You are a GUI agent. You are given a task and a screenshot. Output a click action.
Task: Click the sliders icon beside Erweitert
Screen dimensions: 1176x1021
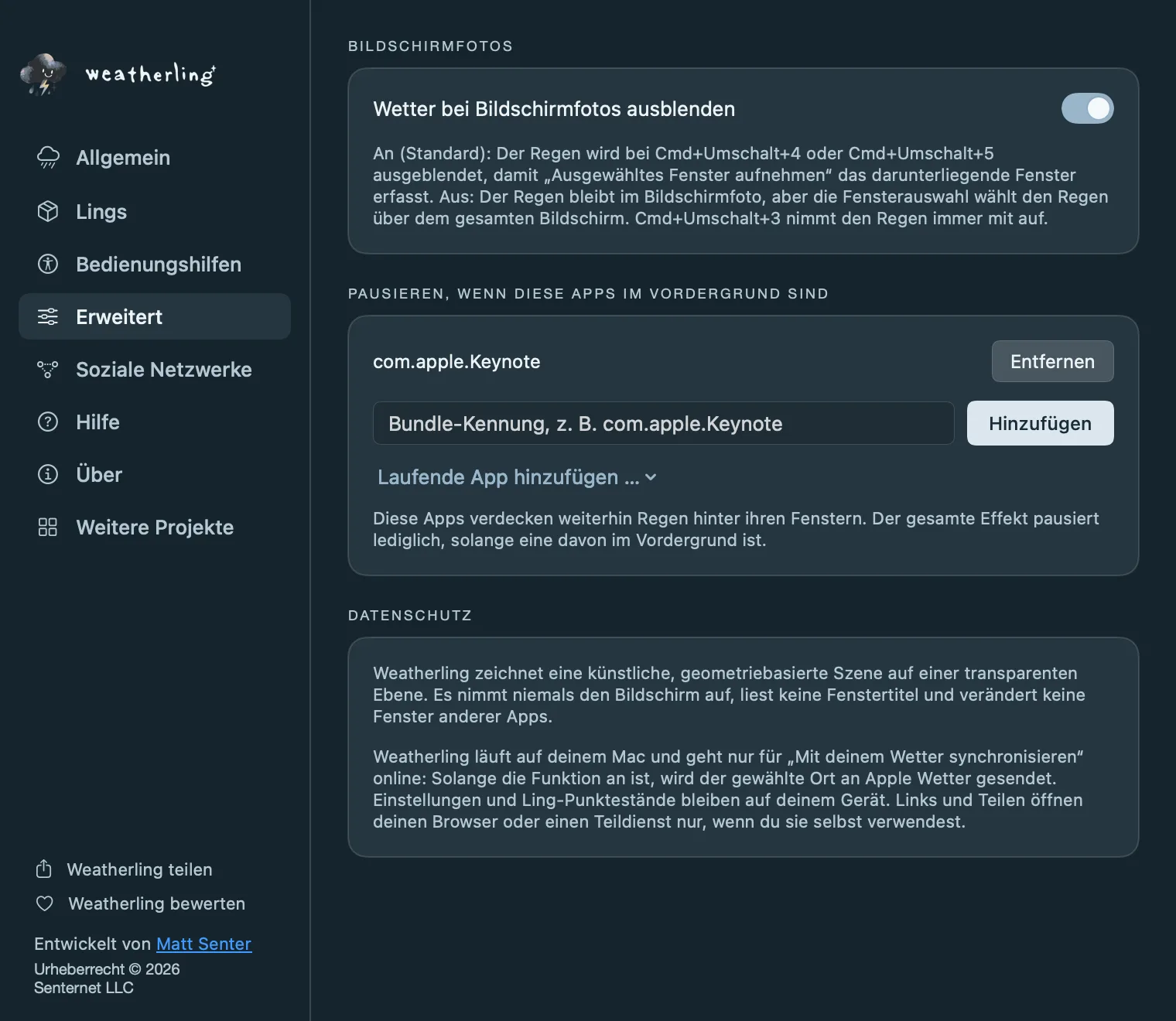(48, 316)
